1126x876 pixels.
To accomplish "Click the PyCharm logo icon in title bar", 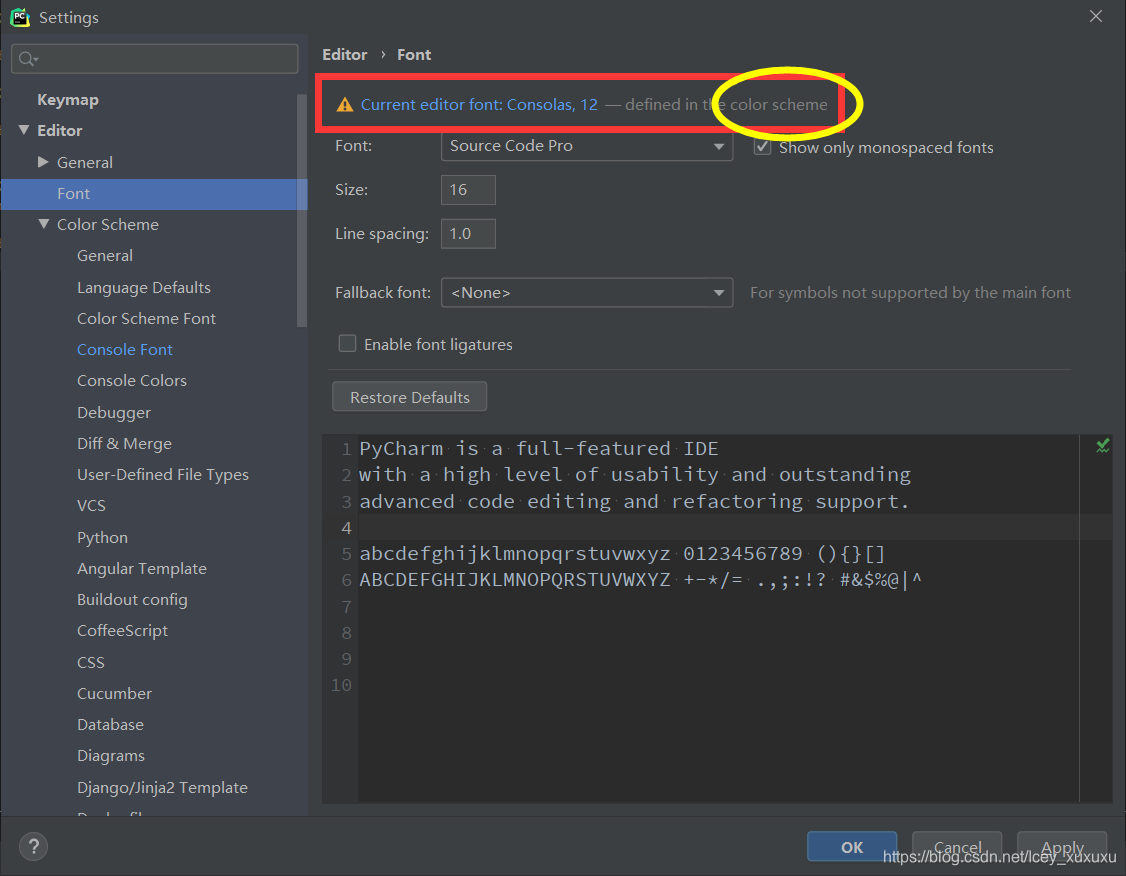I will [20, 17].
